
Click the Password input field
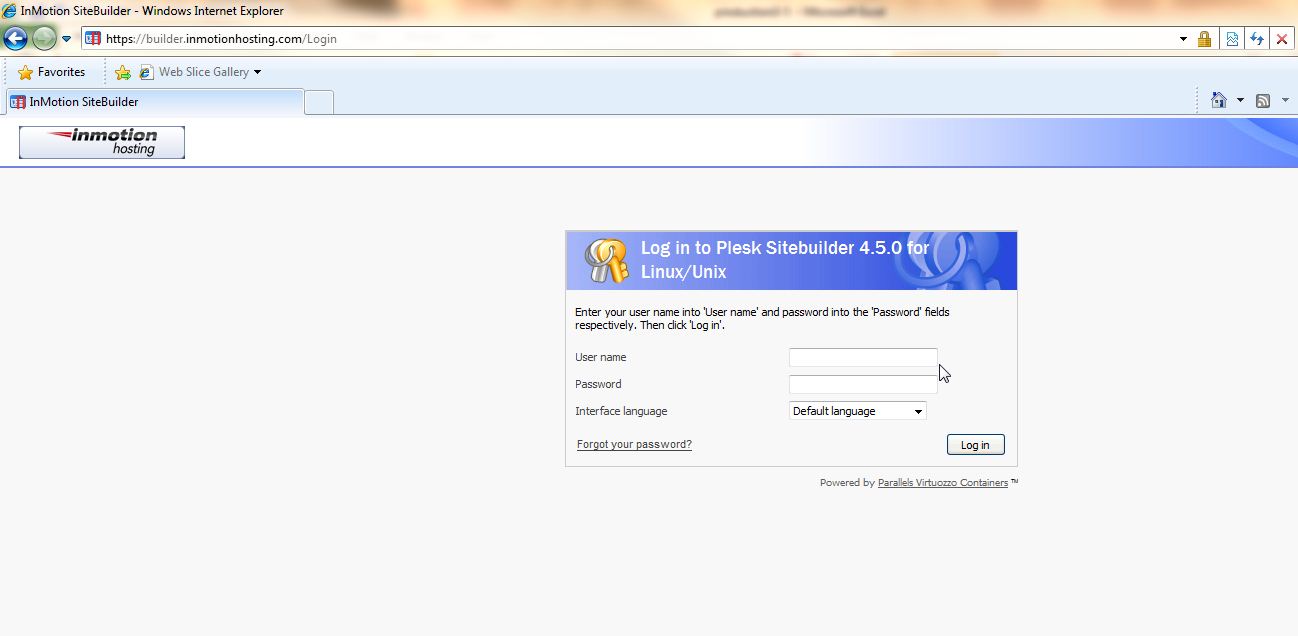863,384
